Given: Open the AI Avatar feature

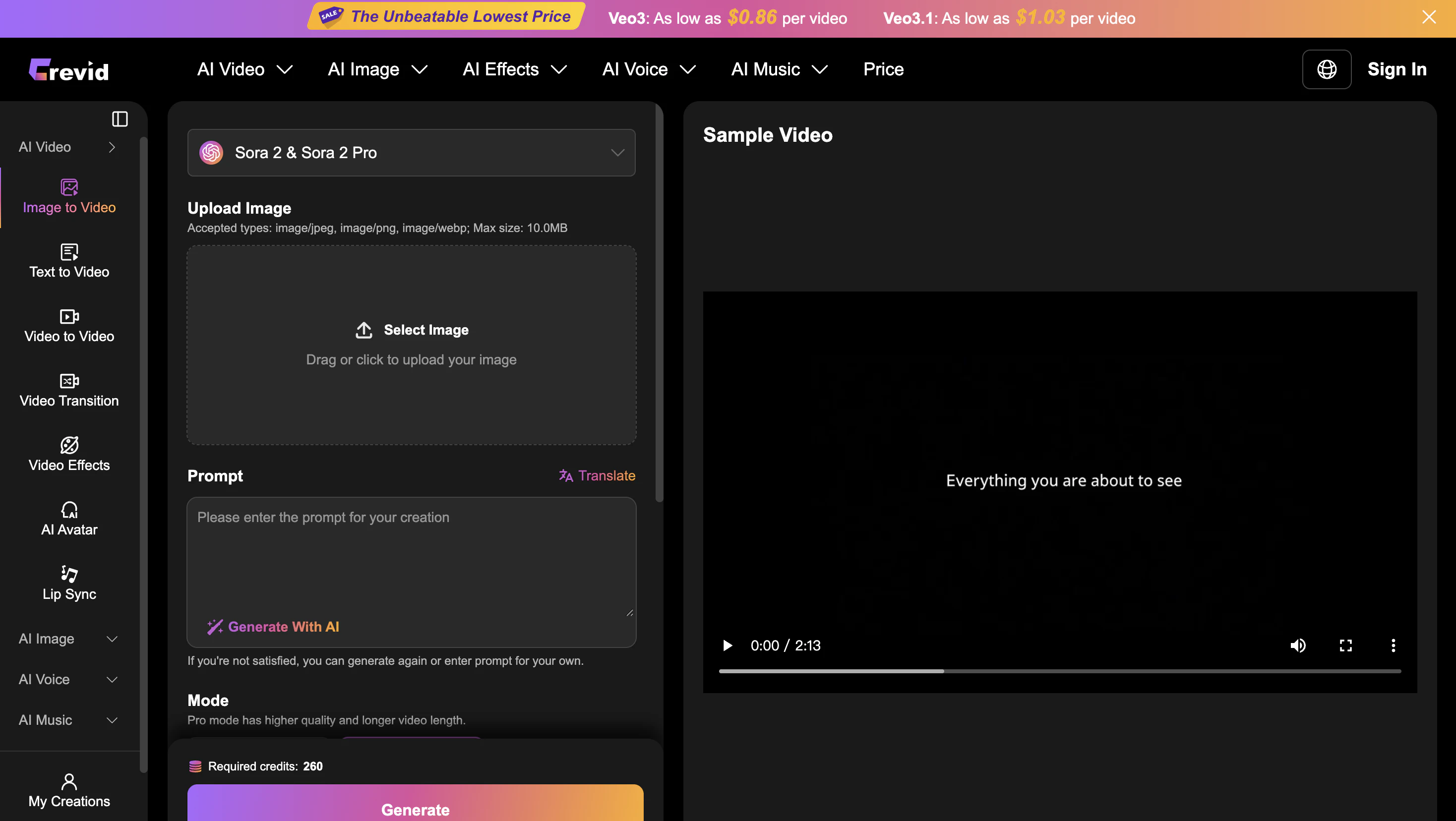Looking at the screenshot, I should click(x=69, y=519).
